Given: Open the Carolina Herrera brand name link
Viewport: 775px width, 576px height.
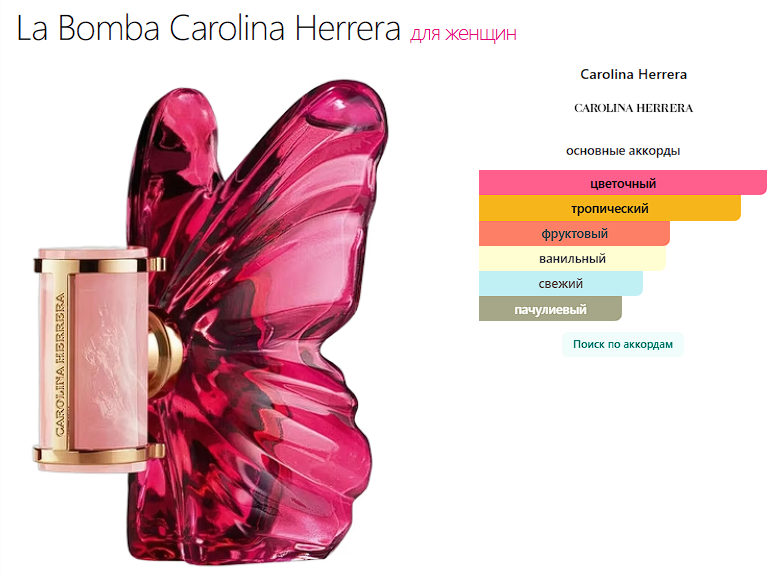Looking at the screenshot, I should click(633, 74).
